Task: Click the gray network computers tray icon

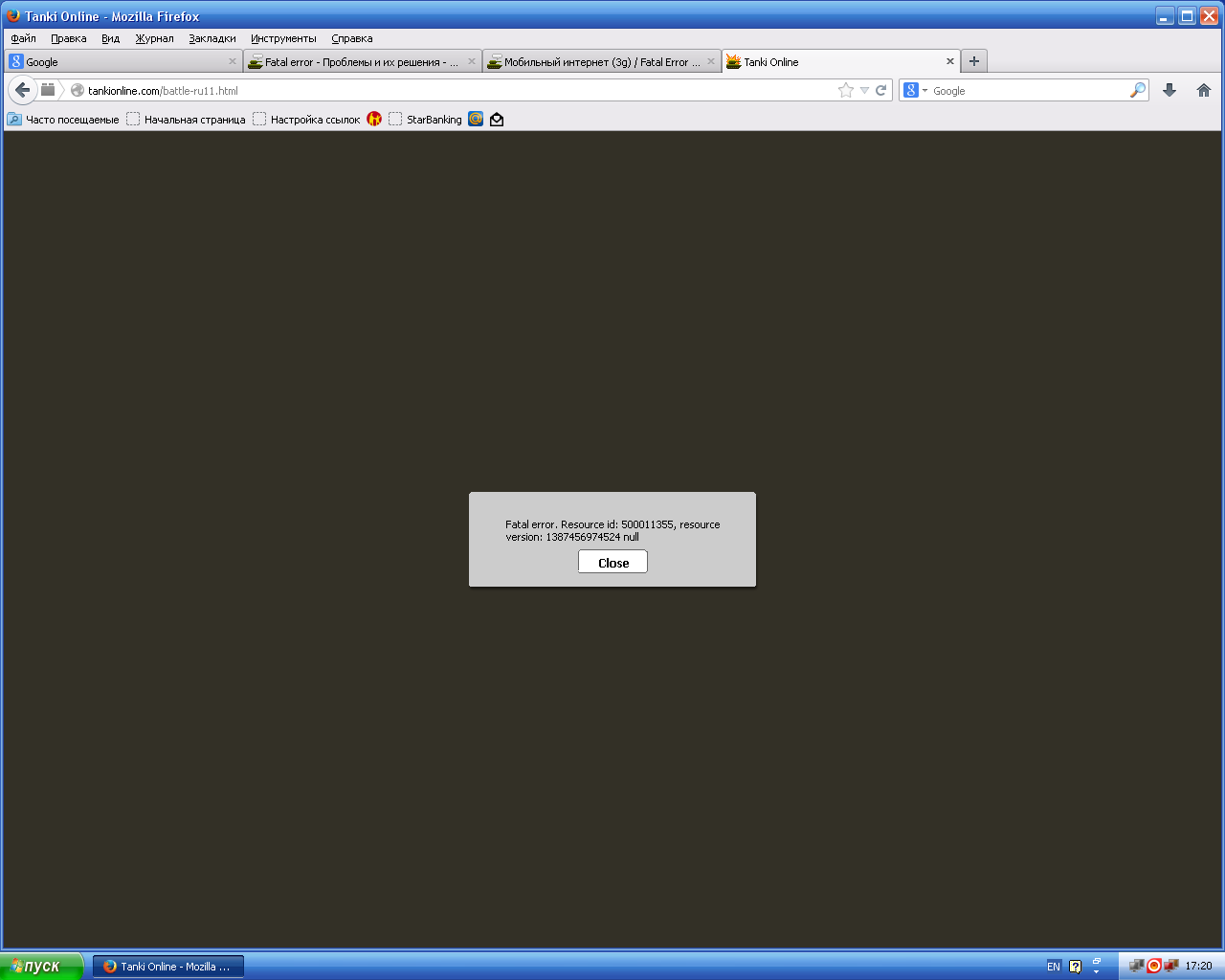Action: tap(1137, 966)
